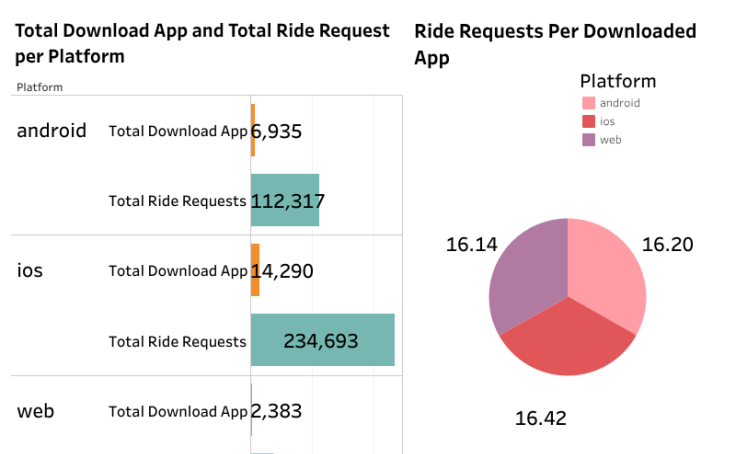Click the orange android Total Download App bar
This screenshot has height=454, width=736.
point(253,130)
